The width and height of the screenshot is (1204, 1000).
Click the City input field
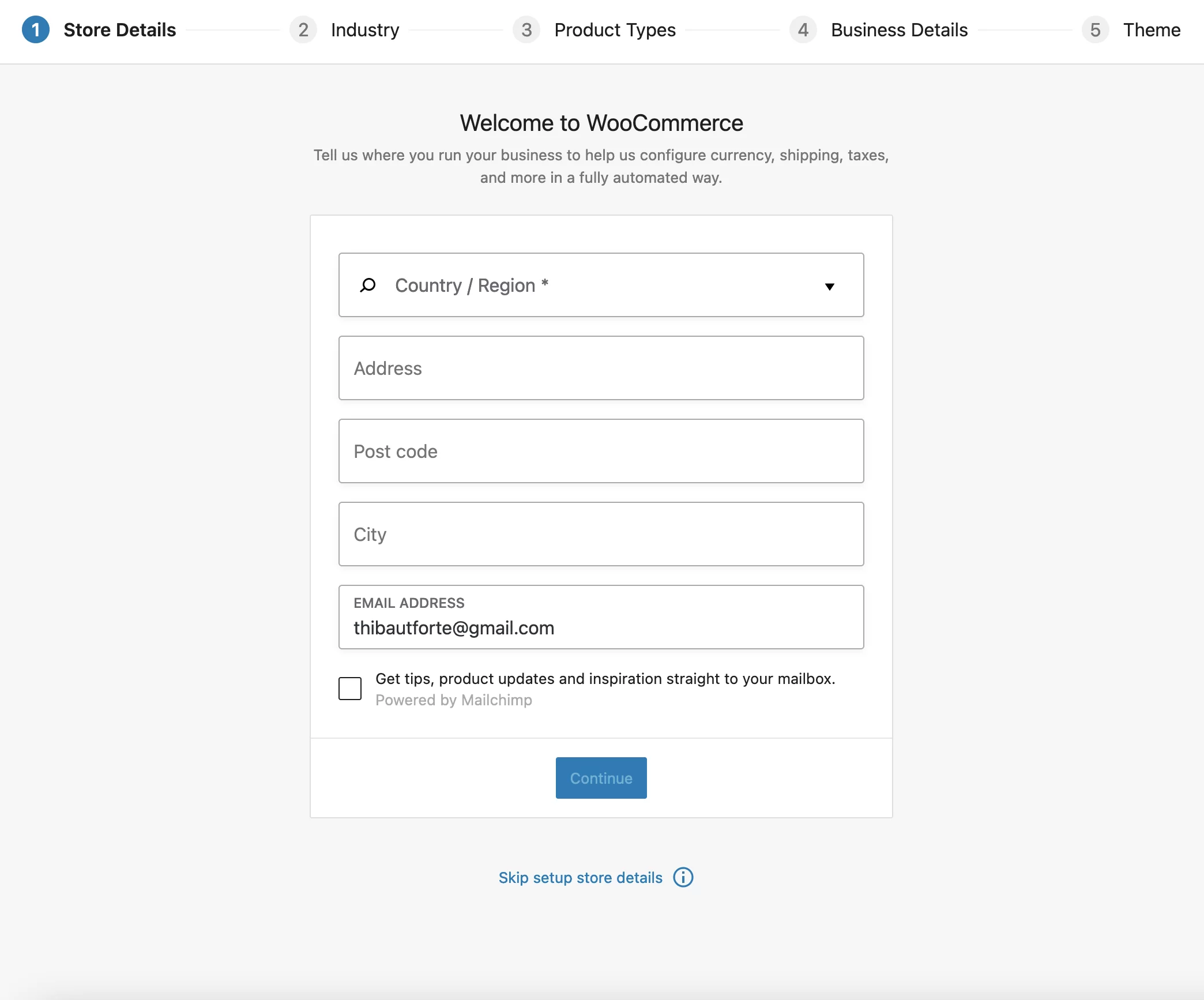(601, 534)
